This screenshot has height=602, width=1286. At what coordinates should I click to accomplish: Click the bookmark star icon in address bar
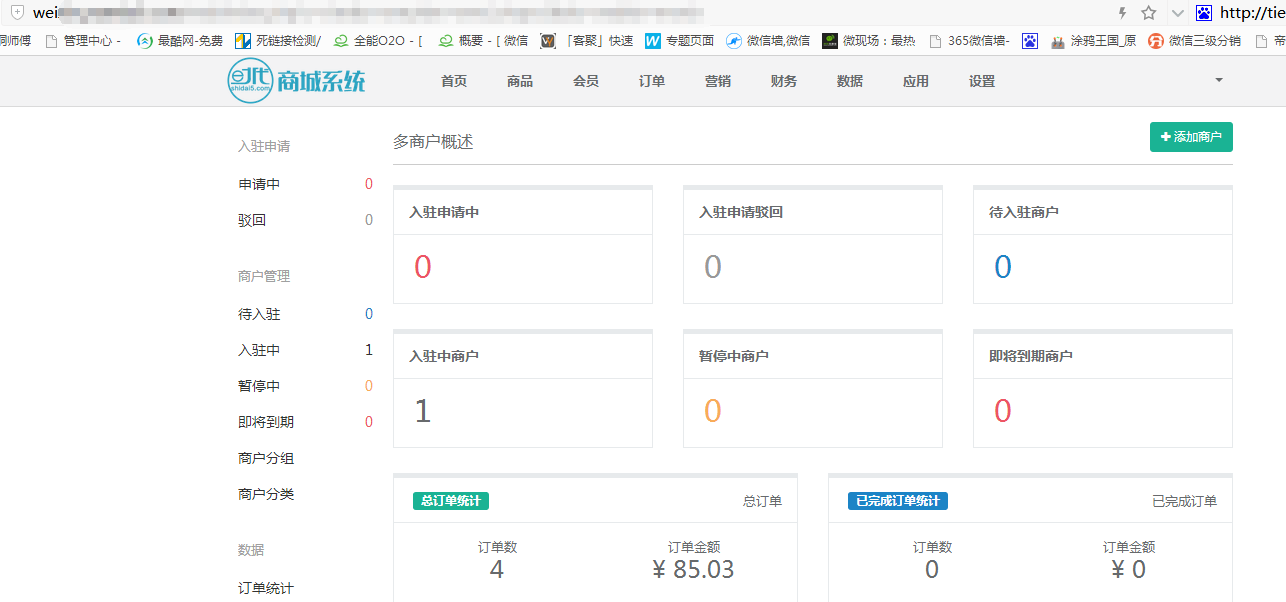pyautogui.click(x=1149, y=13)
